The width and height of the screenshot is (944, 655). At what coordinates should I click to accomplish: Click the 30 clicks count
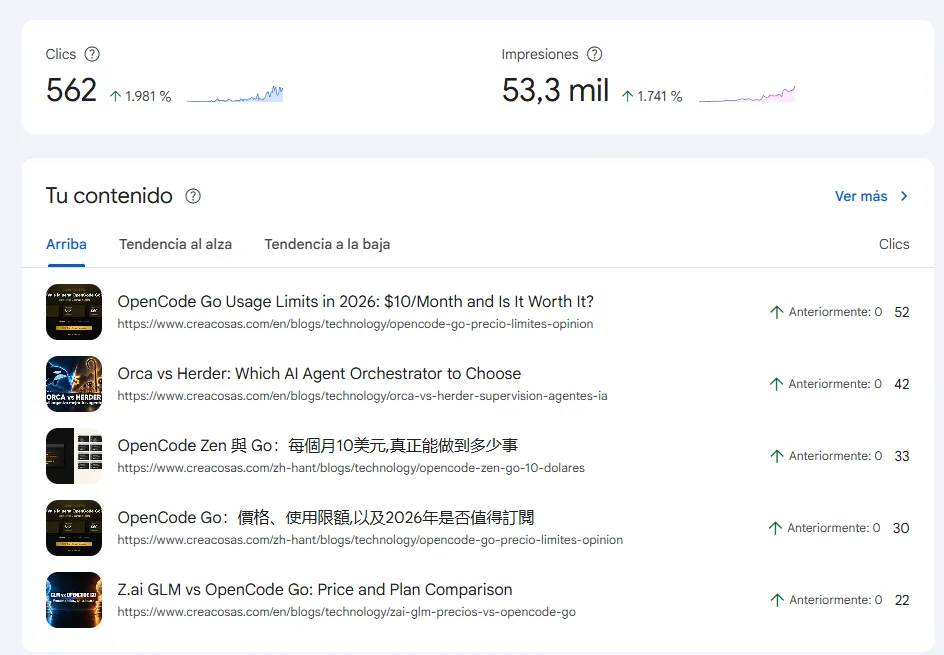click(x=901, y=528)
